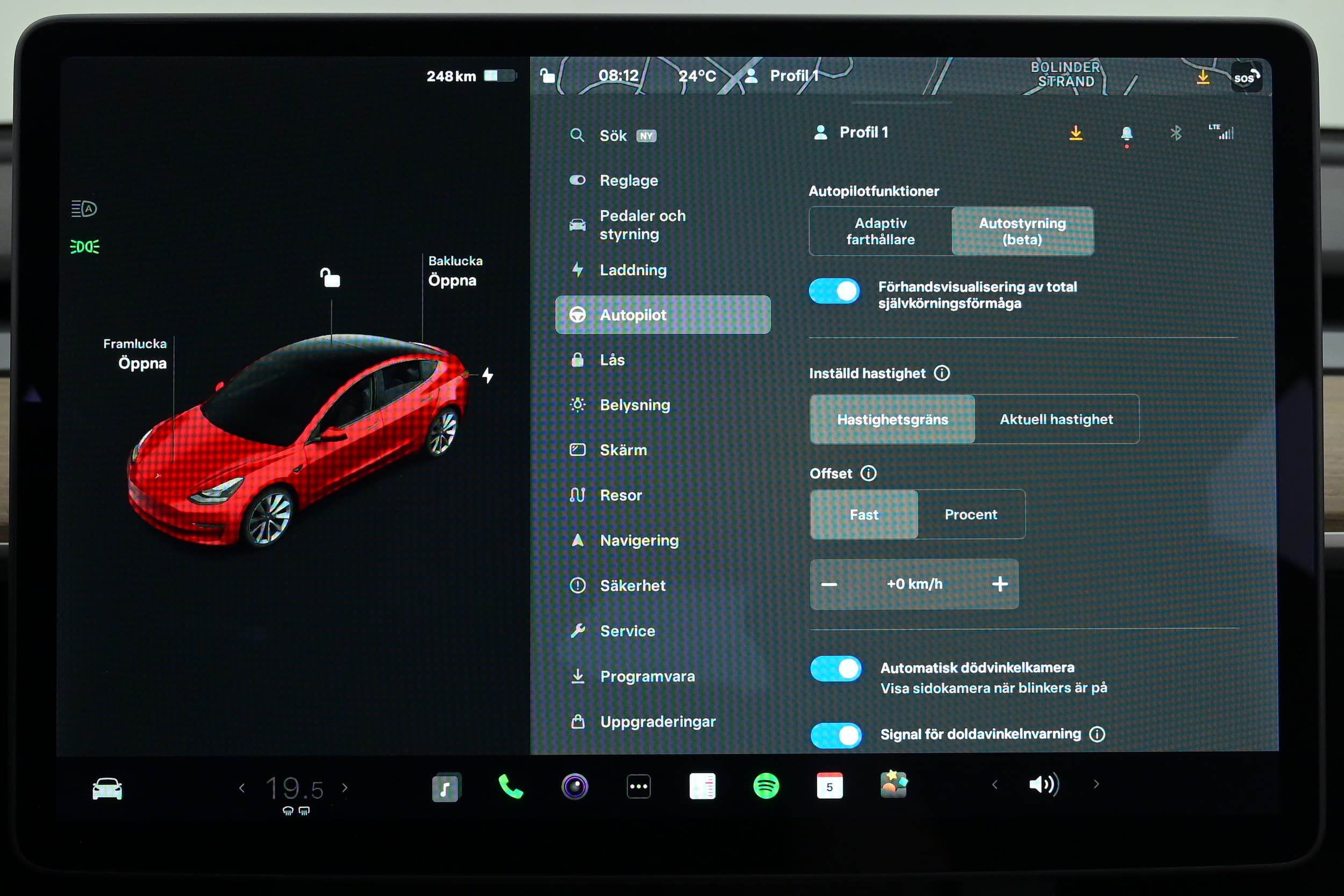Open Bluetooth settings icon

(1175, 133)
